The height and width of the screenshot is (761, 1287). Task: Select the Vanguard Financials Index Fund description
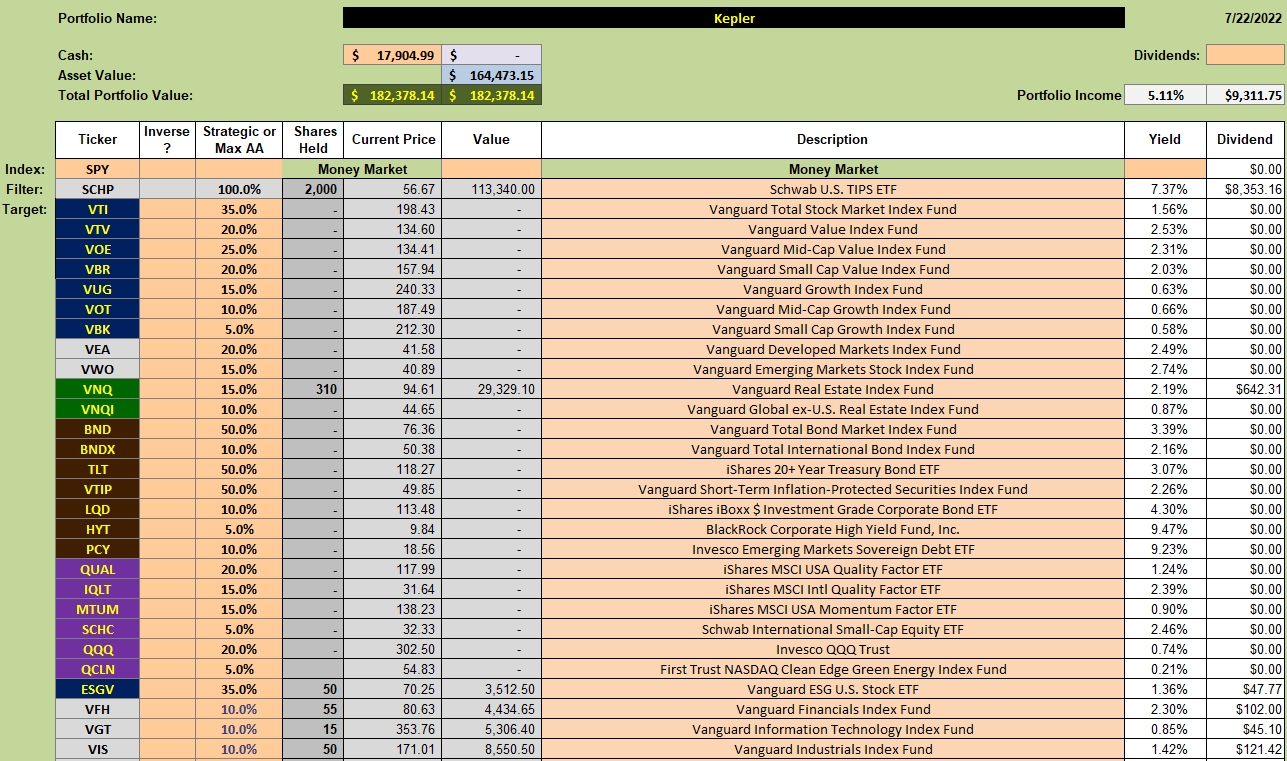click(x=832, y=709)
